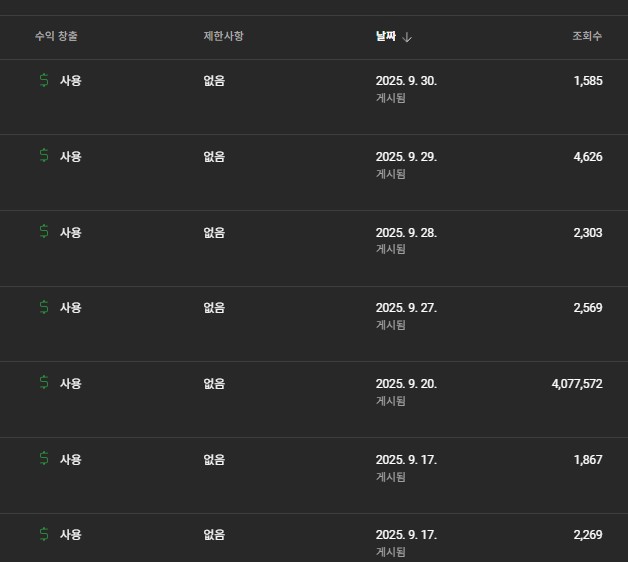Click 사용 monetization status for 2025. 9. 30.
Viewport: 628px width, 562px height.
tap(71, 81)
